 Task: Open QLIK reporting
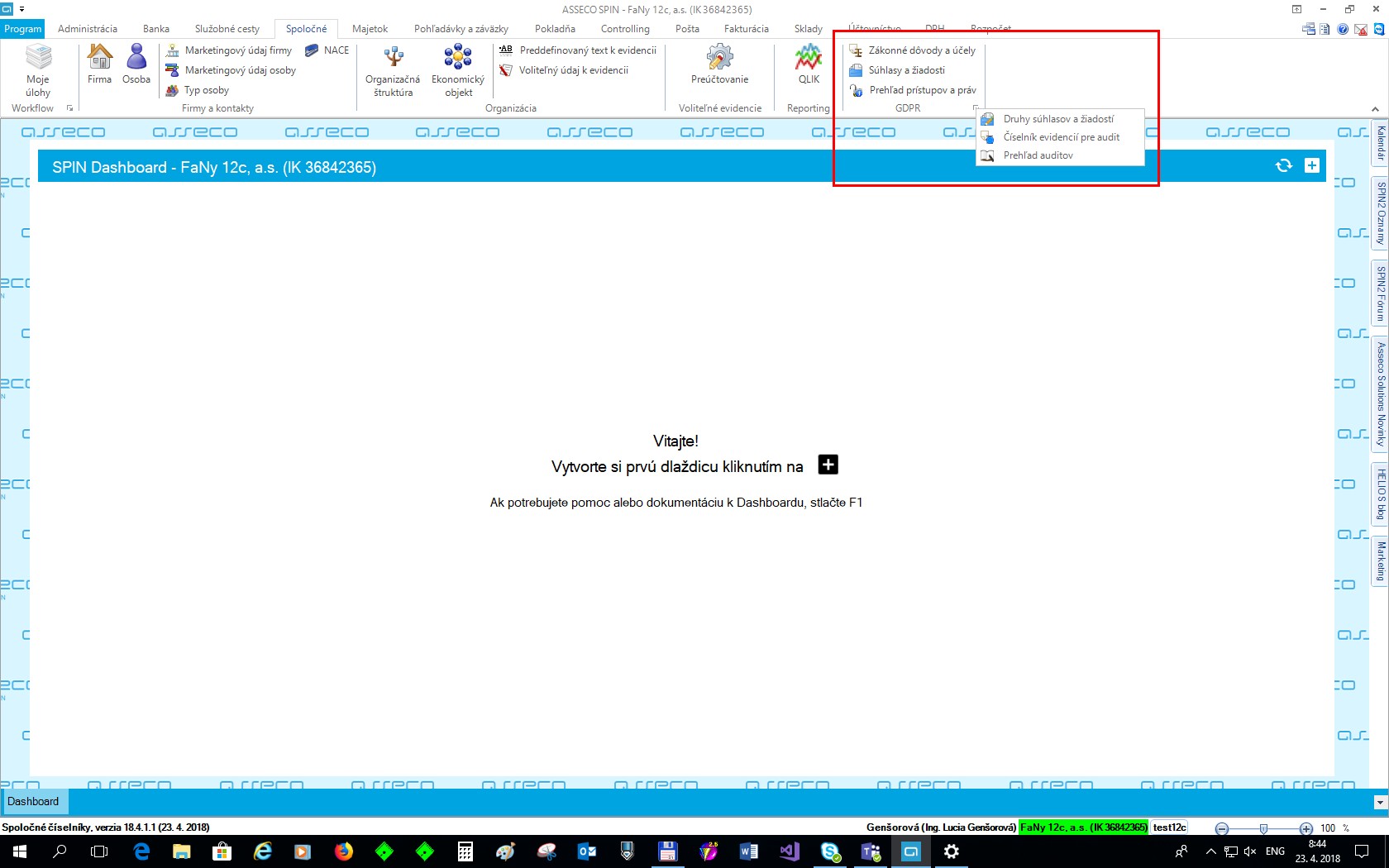tap(809, 64)
